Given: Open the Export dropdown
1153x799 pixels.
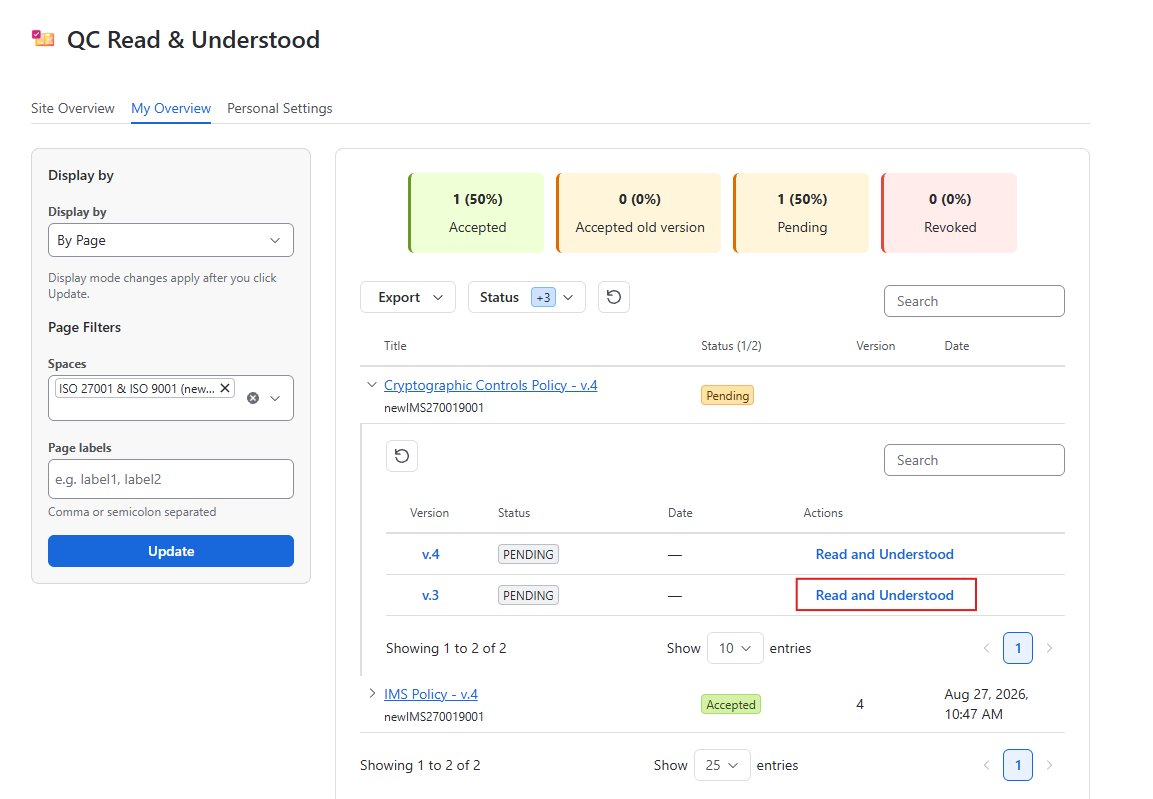Looking at the screenshot, I should pos(408,297).
